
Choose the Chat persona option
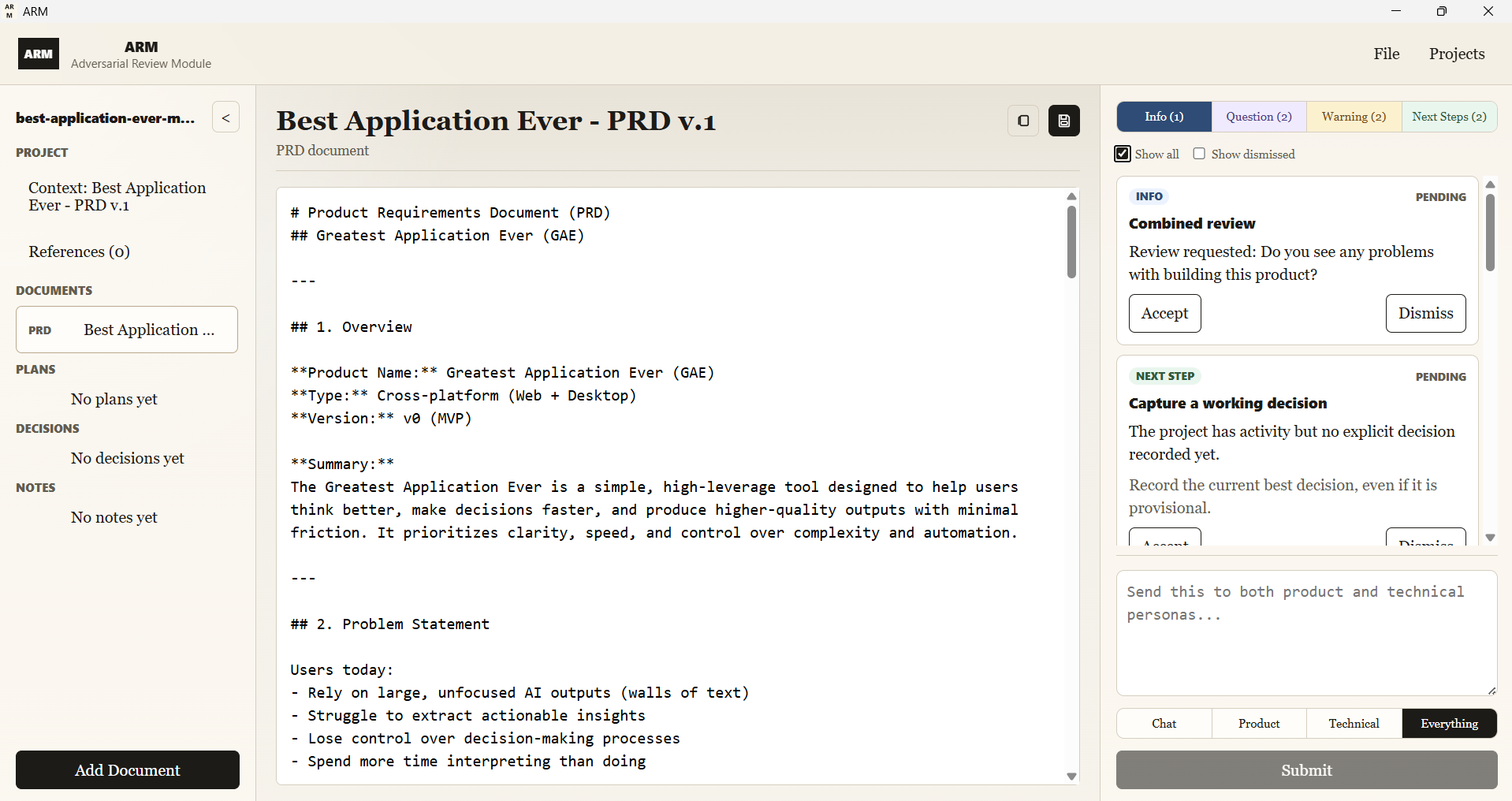(x=1164, y=723)
